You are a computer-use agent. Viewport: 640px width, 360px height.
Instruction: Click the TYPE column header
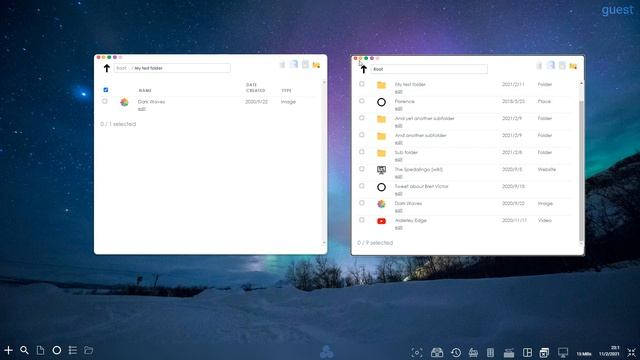coord(286,91)
